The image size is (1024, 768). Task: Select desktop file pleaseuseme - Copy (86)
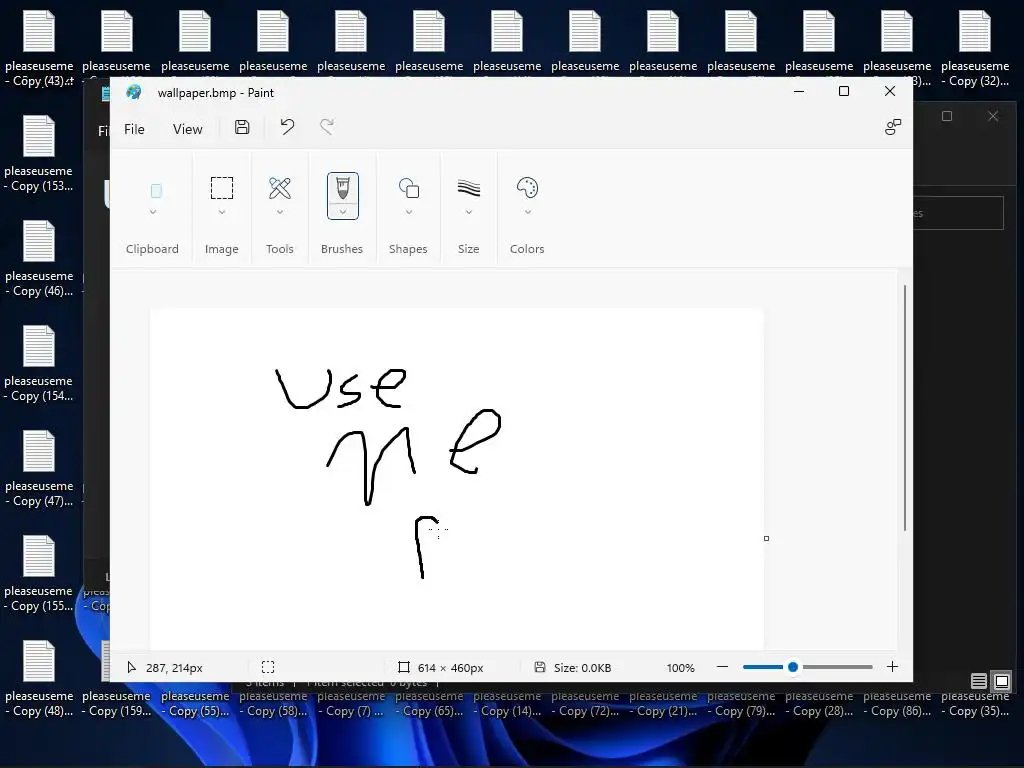tap(897, 703)
